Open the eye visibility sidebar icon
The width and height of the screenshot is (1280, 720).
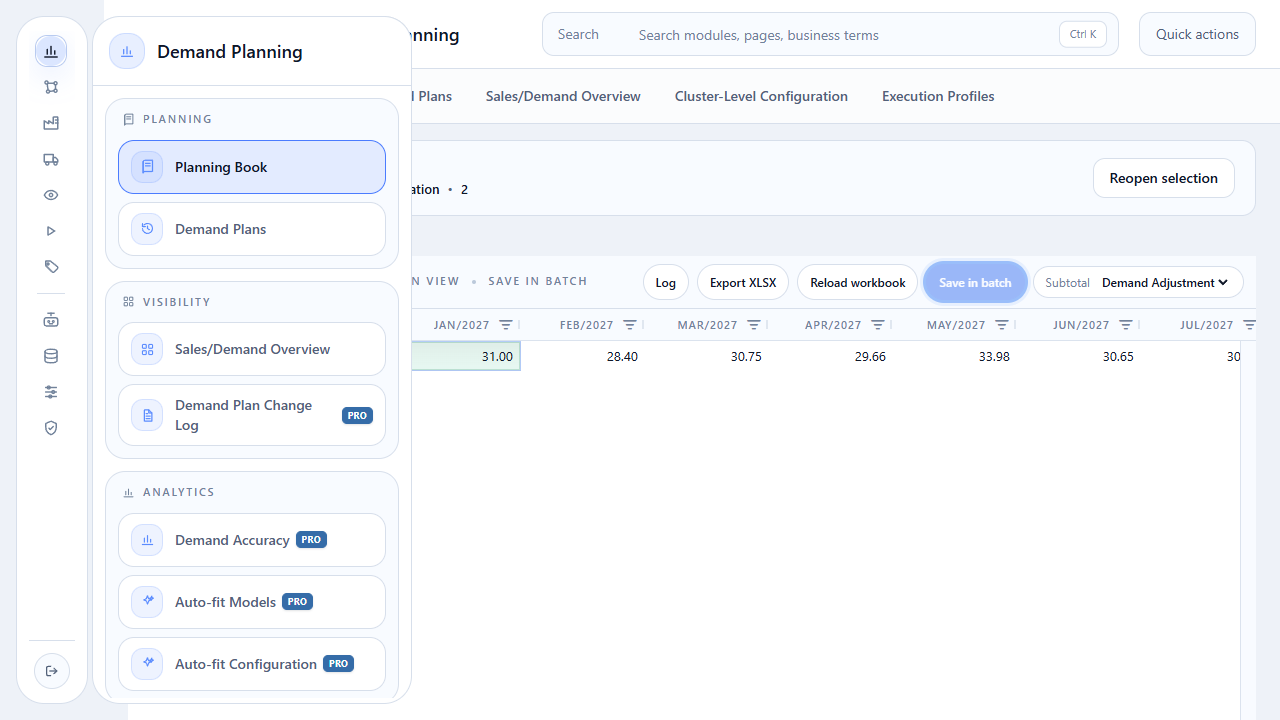tap(51, 195)
